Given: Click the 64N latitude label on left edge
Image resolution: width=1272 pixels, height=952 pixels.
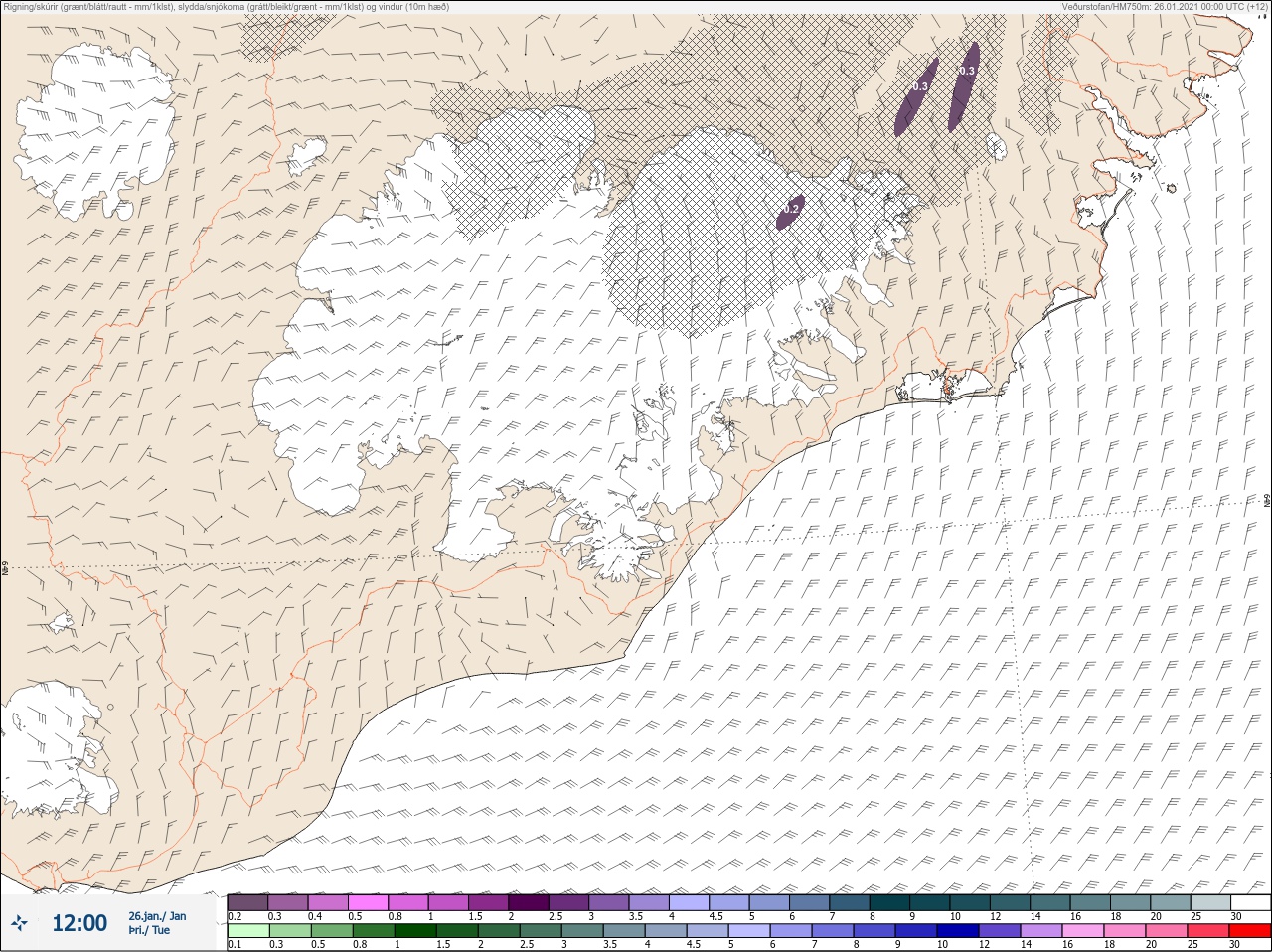Looking at the screenshot, I should click(x=5, y=569).
